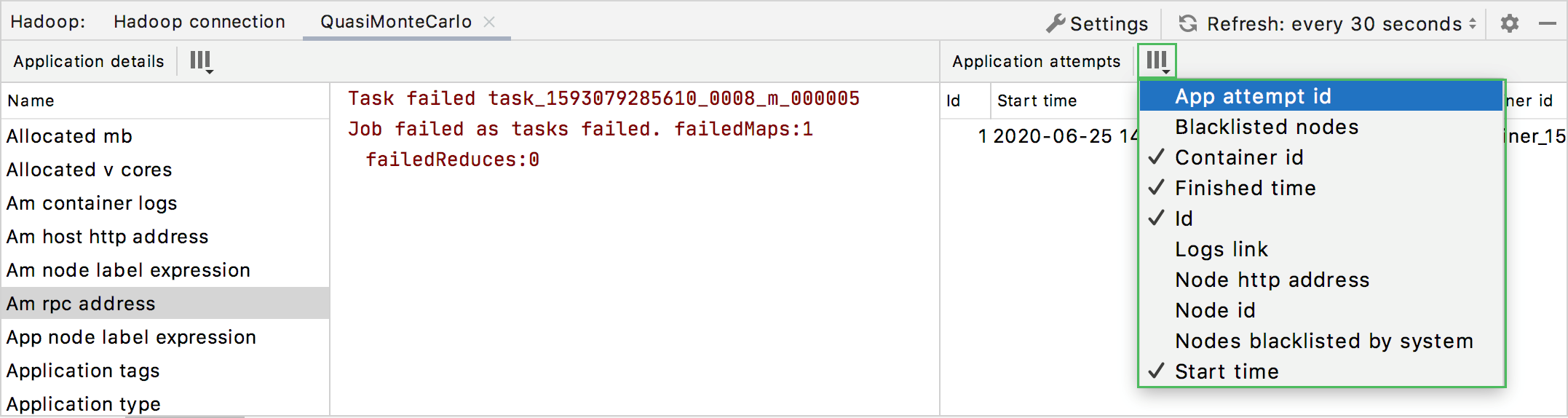Select the Am container logs row
1568x418 pixels.
point(92,203)
